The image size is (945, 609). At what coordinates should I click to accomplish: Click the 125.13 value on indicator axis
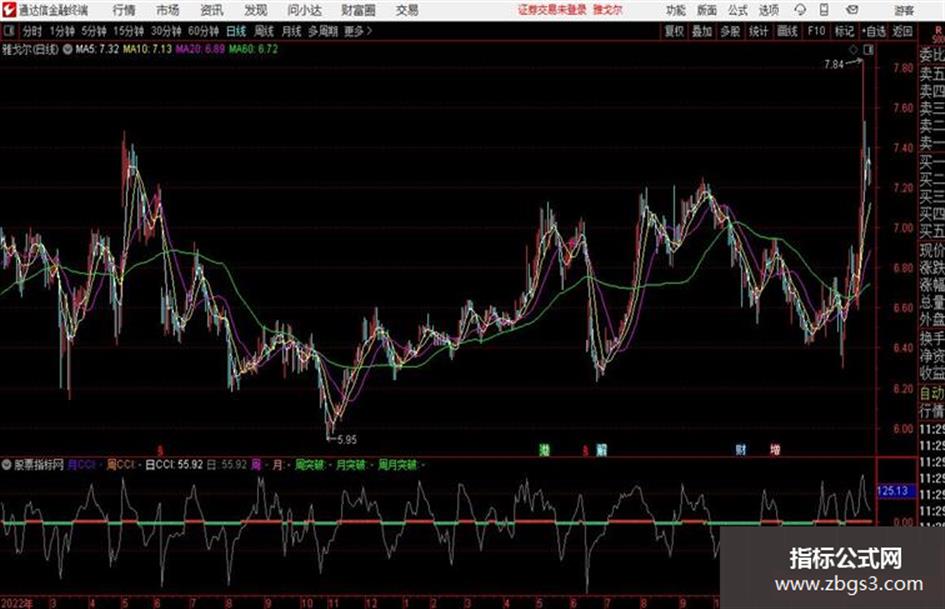tap(894, 491)
